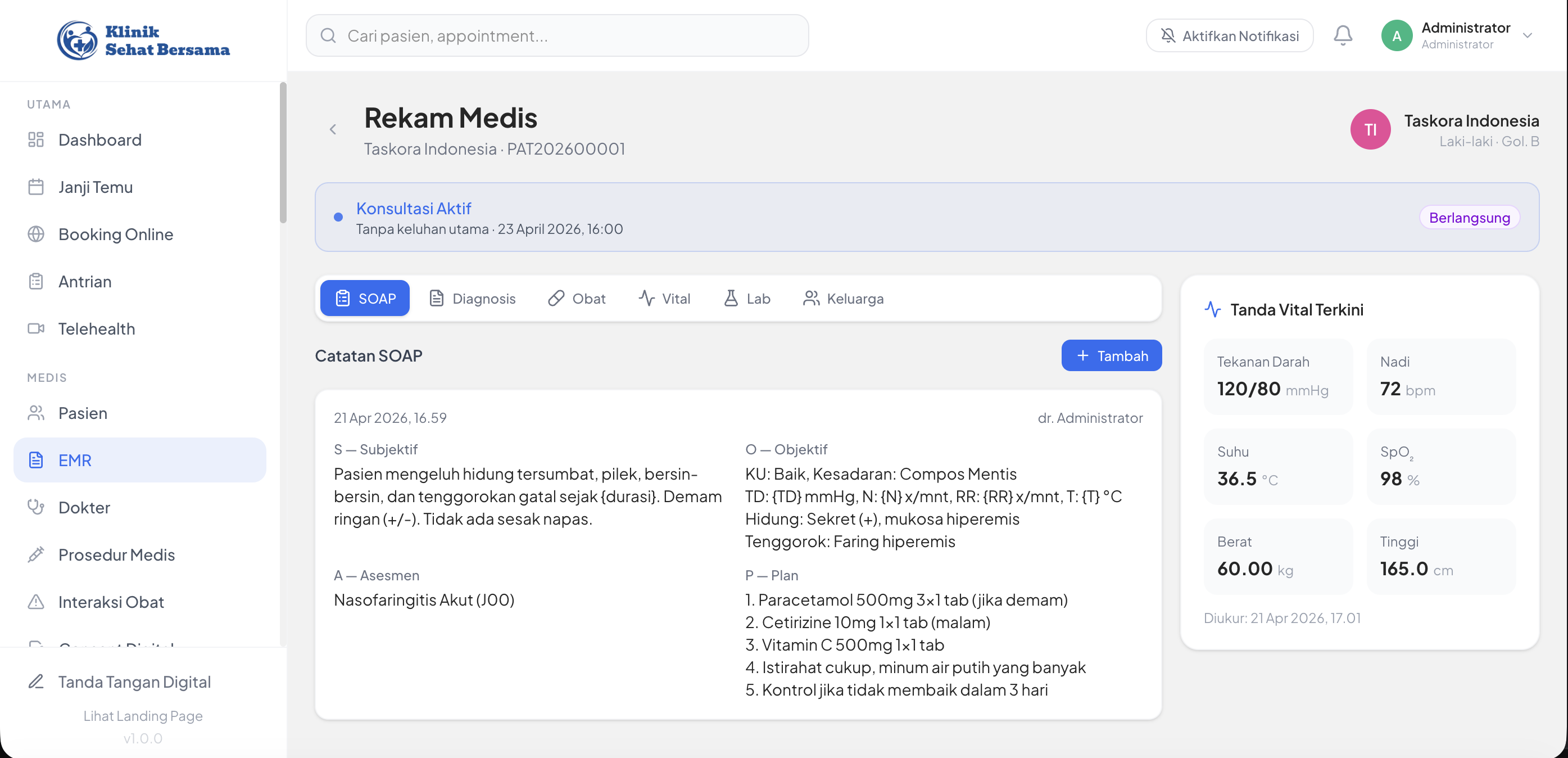Open Interaksi Obat warning page
This screenshot has width=1568, height=758.
pos(111,602)
